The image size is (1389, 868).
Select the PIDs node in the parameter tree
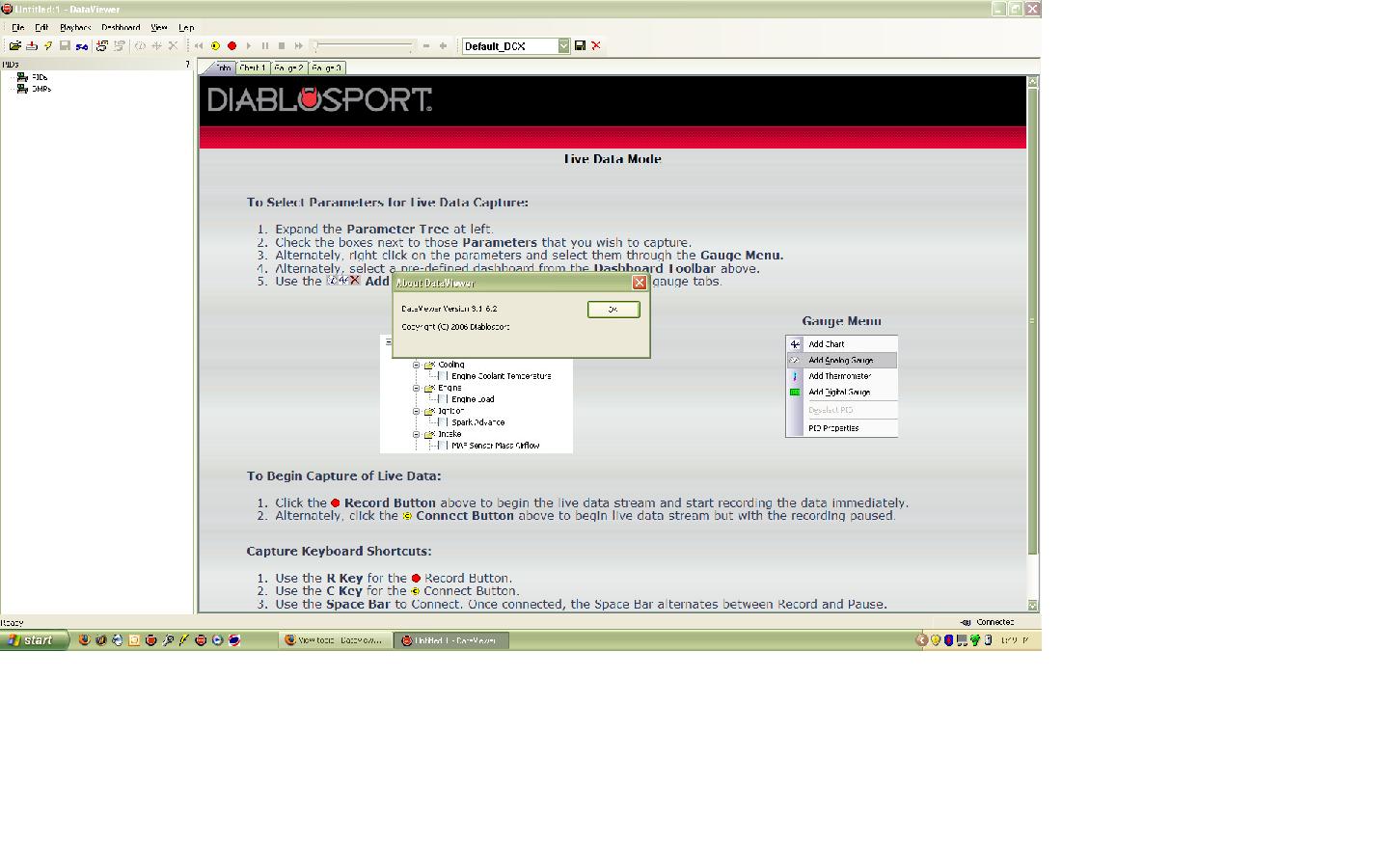40,77
